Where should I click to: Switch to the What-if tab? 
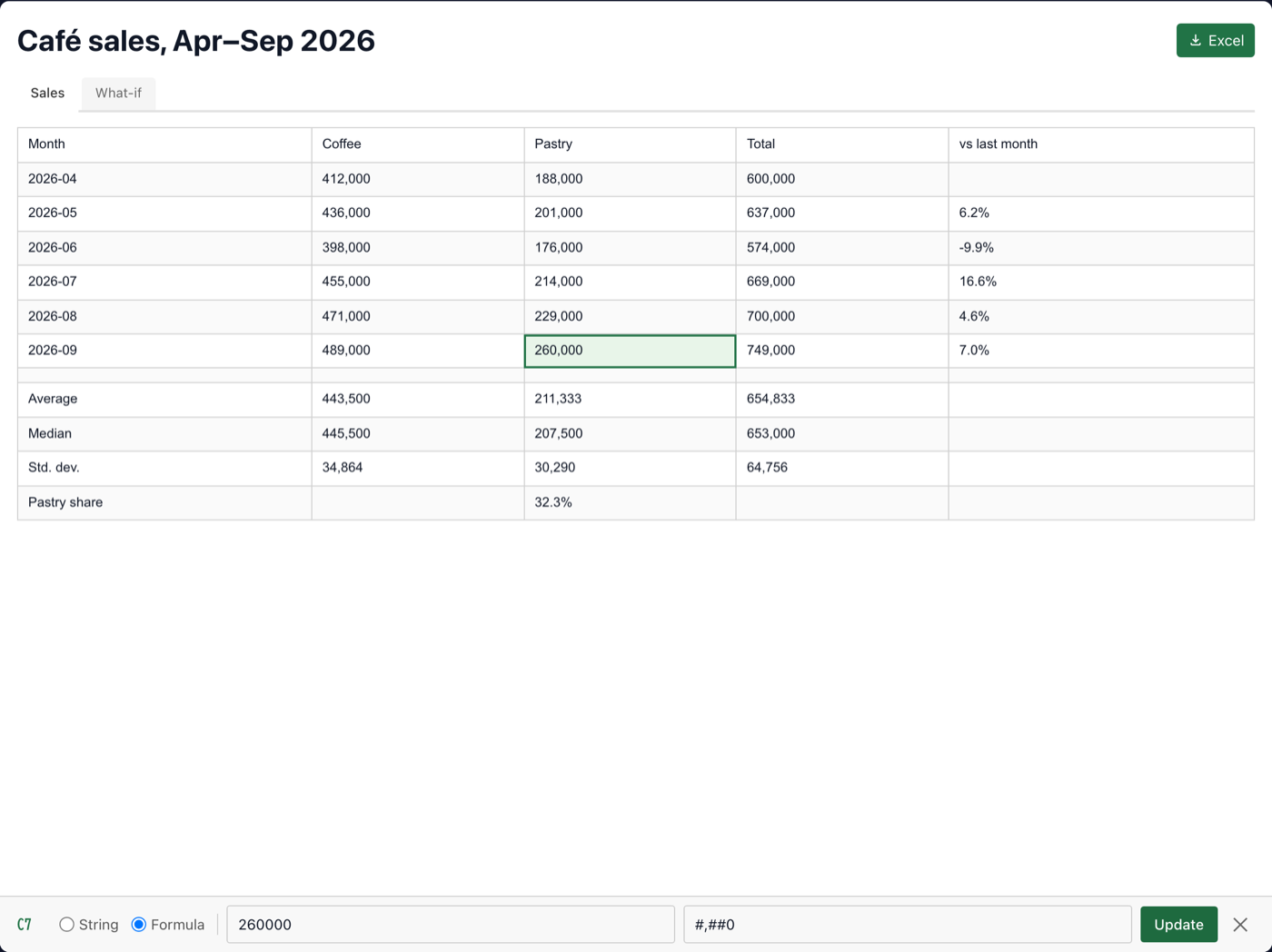[118, 93]
